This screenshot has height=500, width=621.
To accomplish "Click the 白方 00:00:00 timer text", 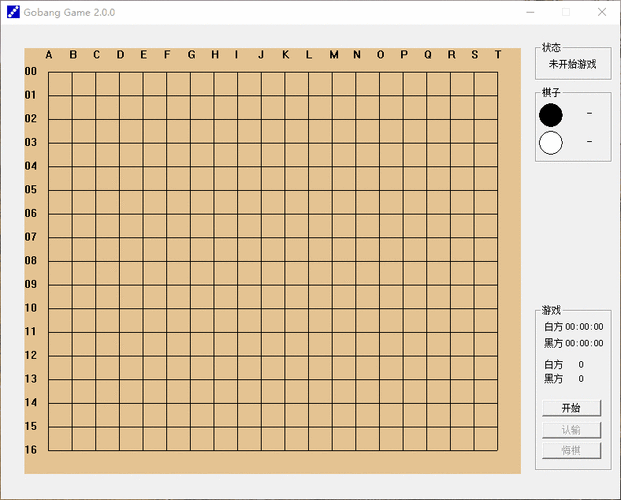I will pyautogui.click(x=573, y=326).
